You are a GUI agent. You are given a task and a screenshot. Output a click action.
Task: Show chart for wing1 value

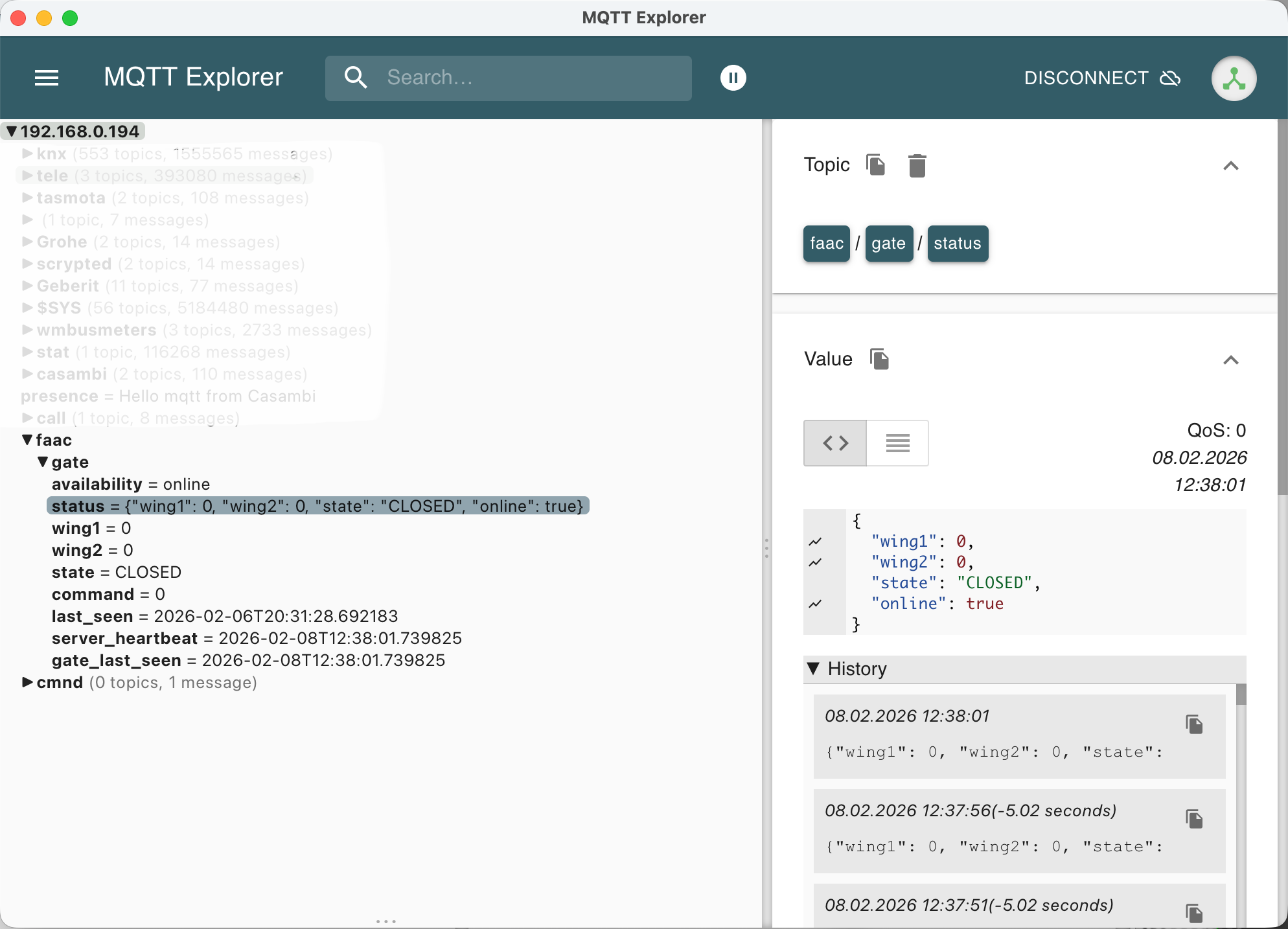pyautogui.click(x=815, y=542)
